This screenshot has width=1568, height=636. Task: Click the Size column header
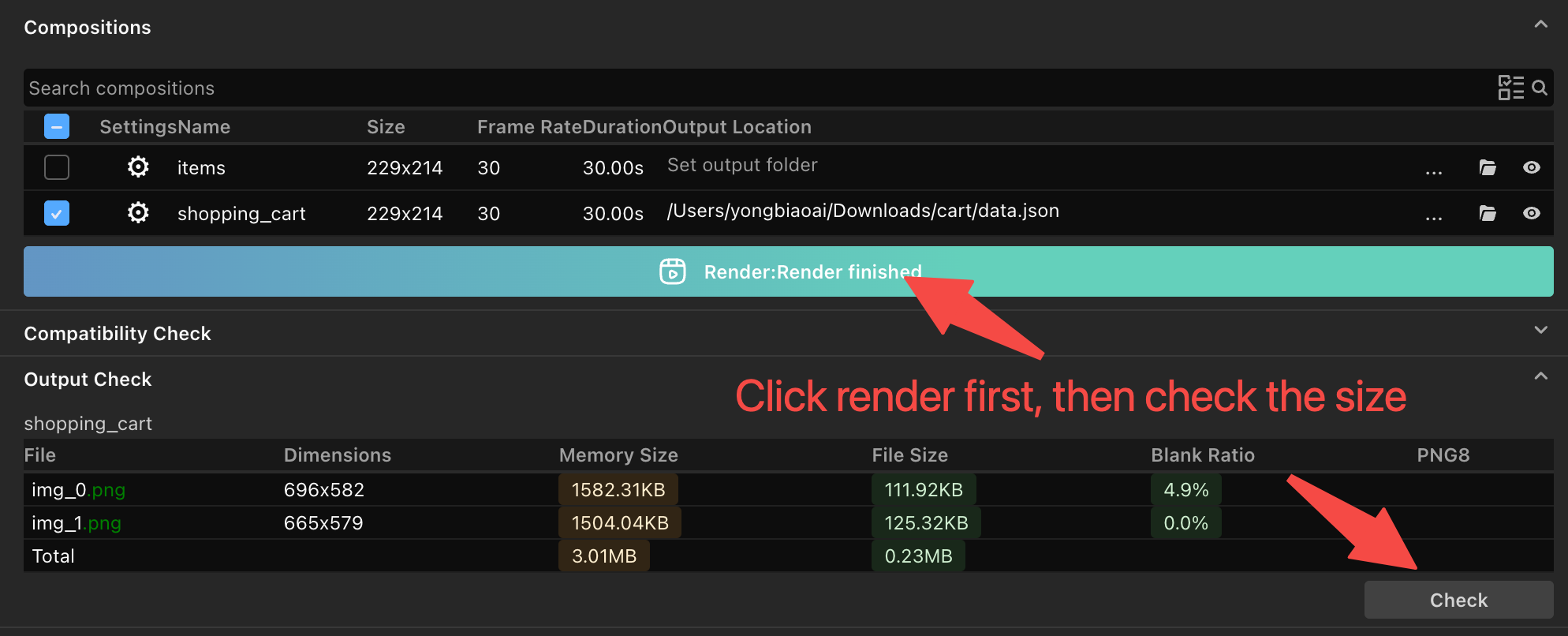click(x=386, y=127)
